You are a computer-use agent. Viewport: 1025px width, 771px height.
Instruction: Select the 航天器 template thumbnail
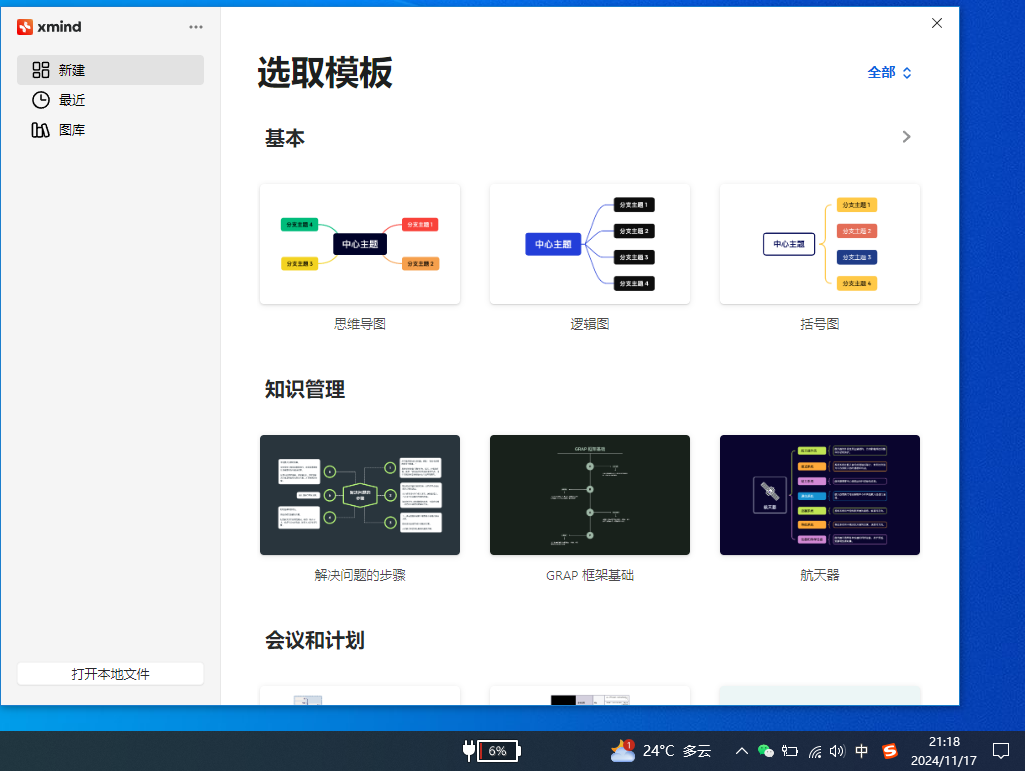point(819,494)
